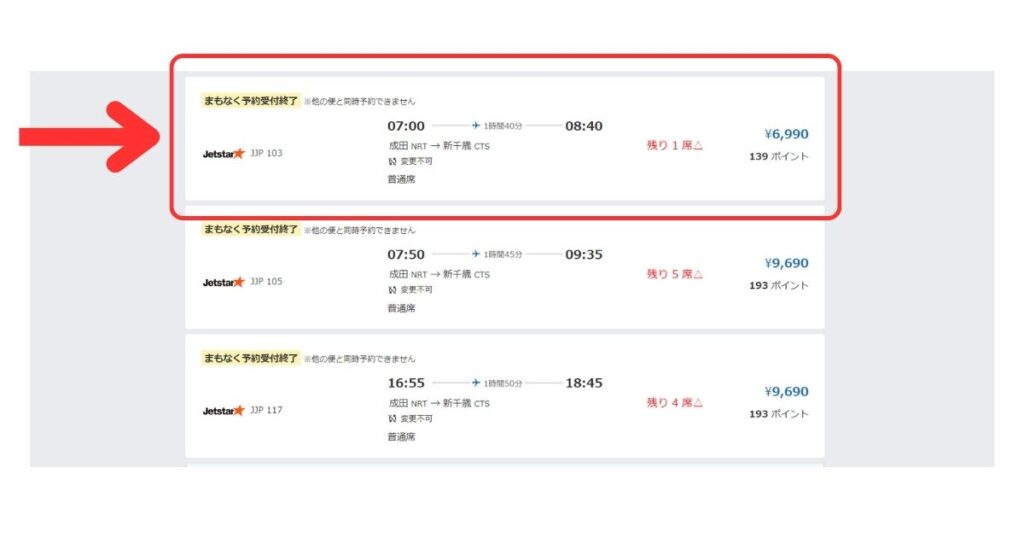
Task: Click the Jetstar logo for flight JJP 103
Action: click(223, 153)
